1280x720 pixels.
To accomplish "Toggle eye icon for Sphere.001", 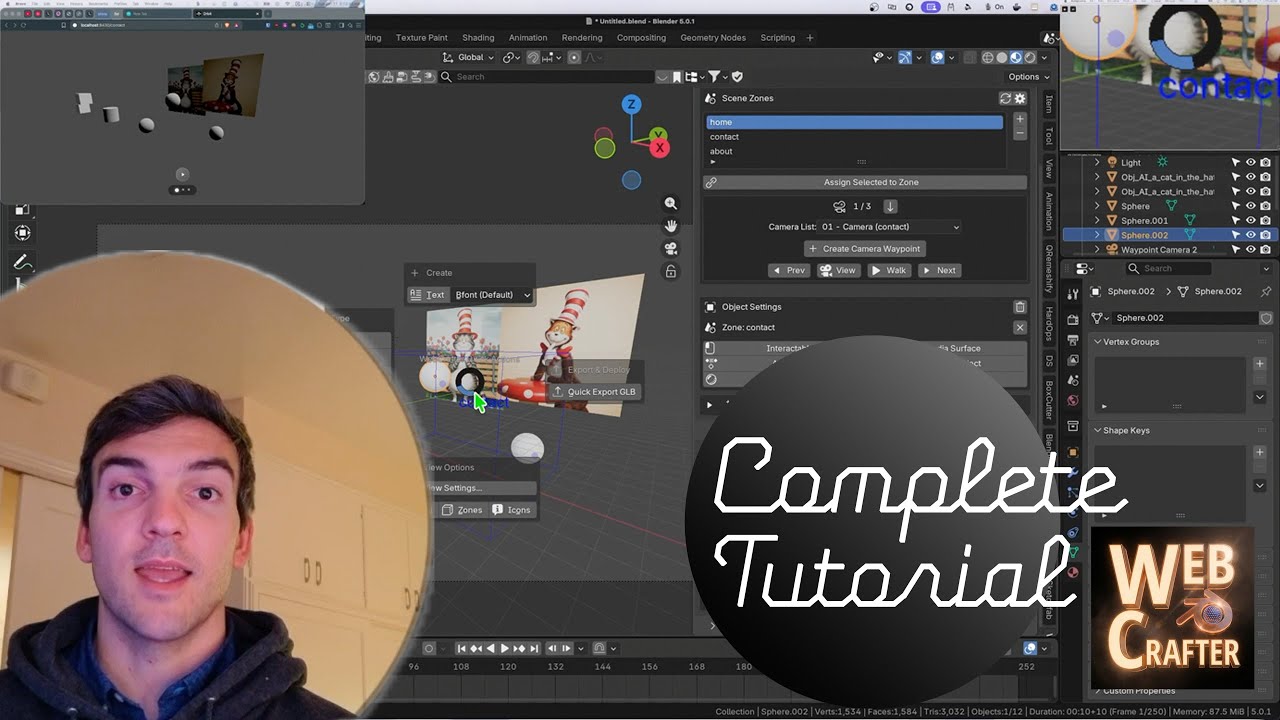I will point(1250,220).
